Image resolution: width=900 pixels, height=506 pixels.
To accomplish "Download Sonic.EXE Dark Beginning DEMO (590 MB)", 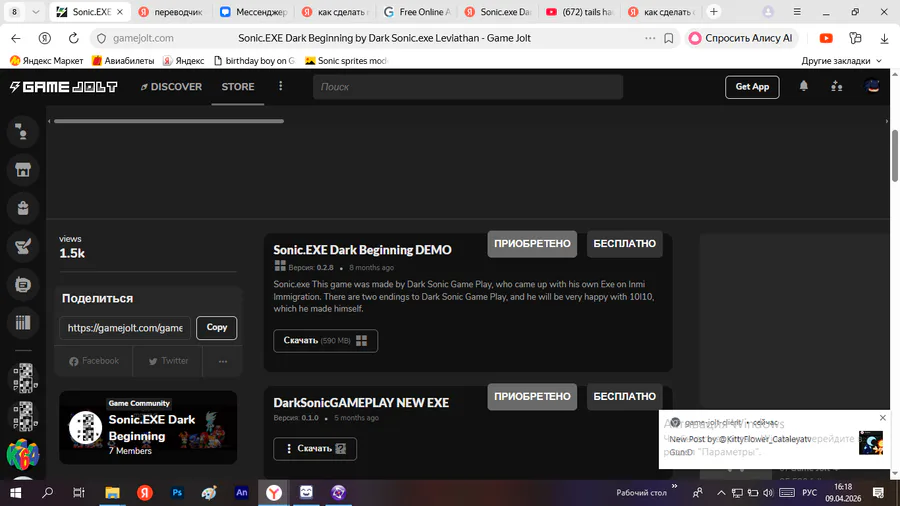I will tap(325, 341).
